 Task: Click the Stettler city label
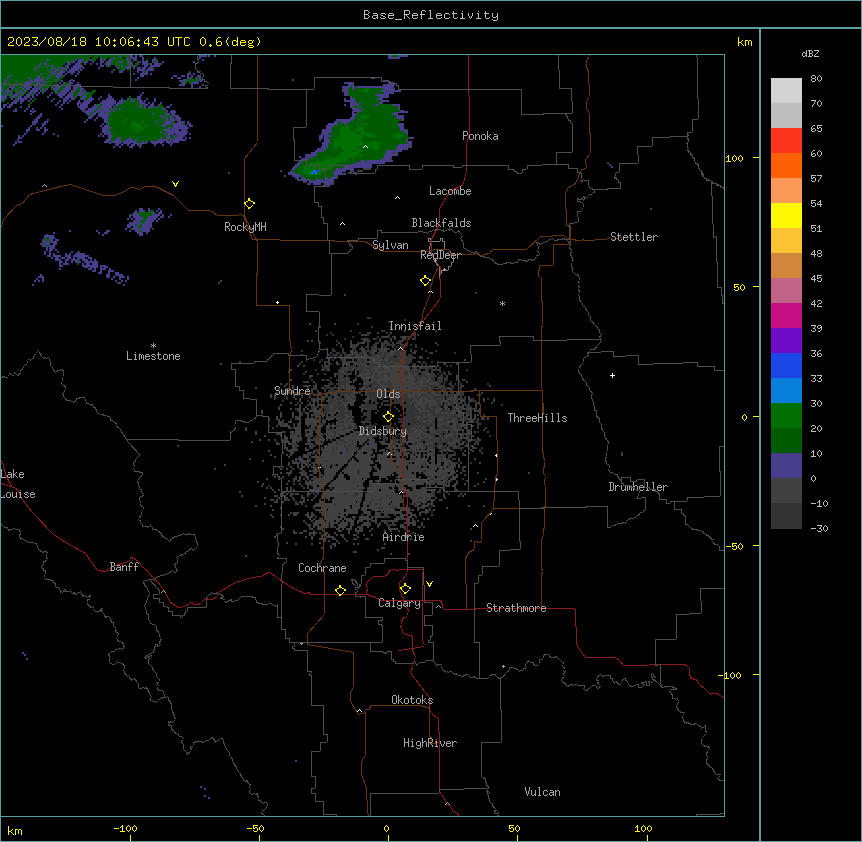click(x=634, y=237)
